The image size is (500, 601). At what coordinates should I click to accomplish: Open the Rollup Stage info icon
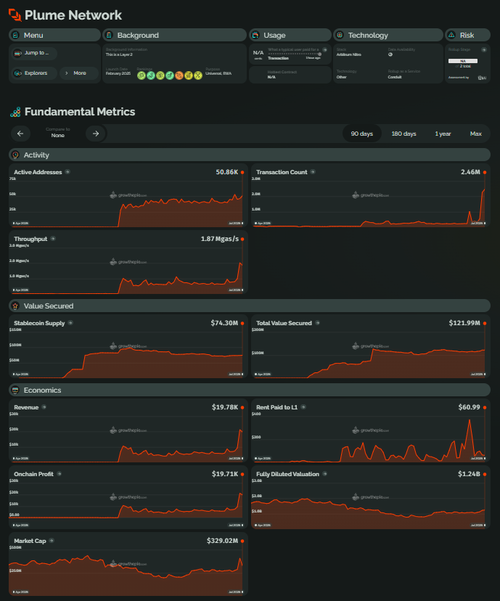point(484,50)
